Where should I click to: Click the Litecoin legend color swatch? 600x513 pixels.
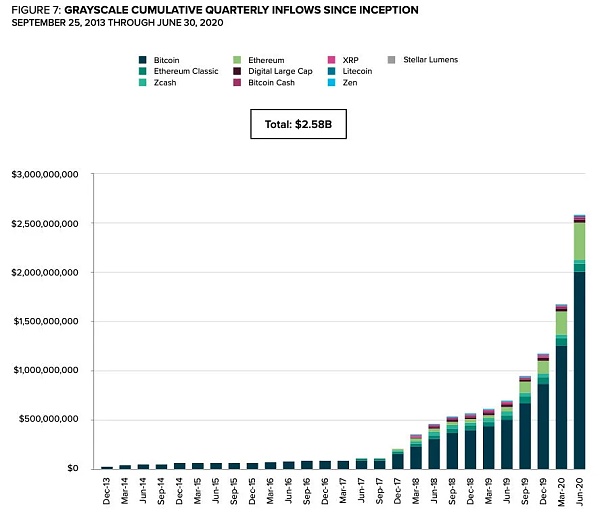332,71
